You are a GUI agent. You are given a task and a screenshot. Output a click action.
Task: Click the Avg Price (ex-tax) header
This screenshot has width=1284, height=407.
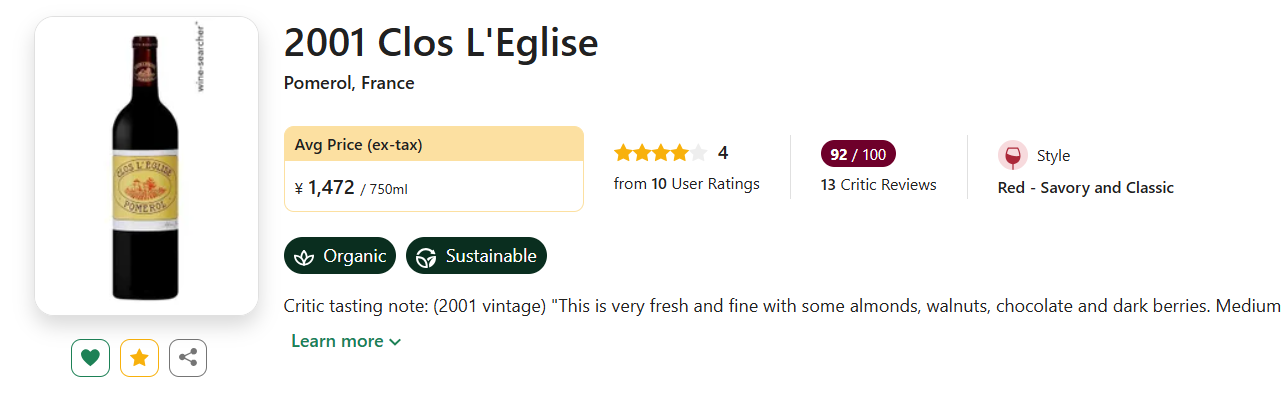(x=359, y=145)
